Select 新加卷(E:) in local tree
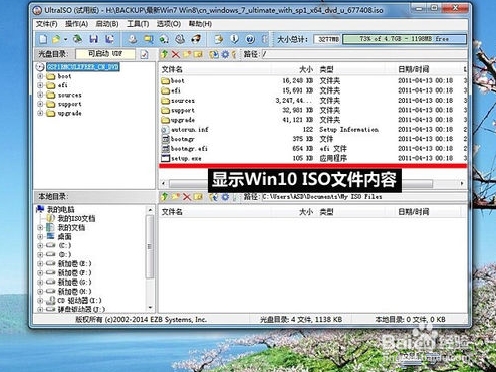Image resolution: width=496 pixels, height=372 pixels. coord(74,263)
